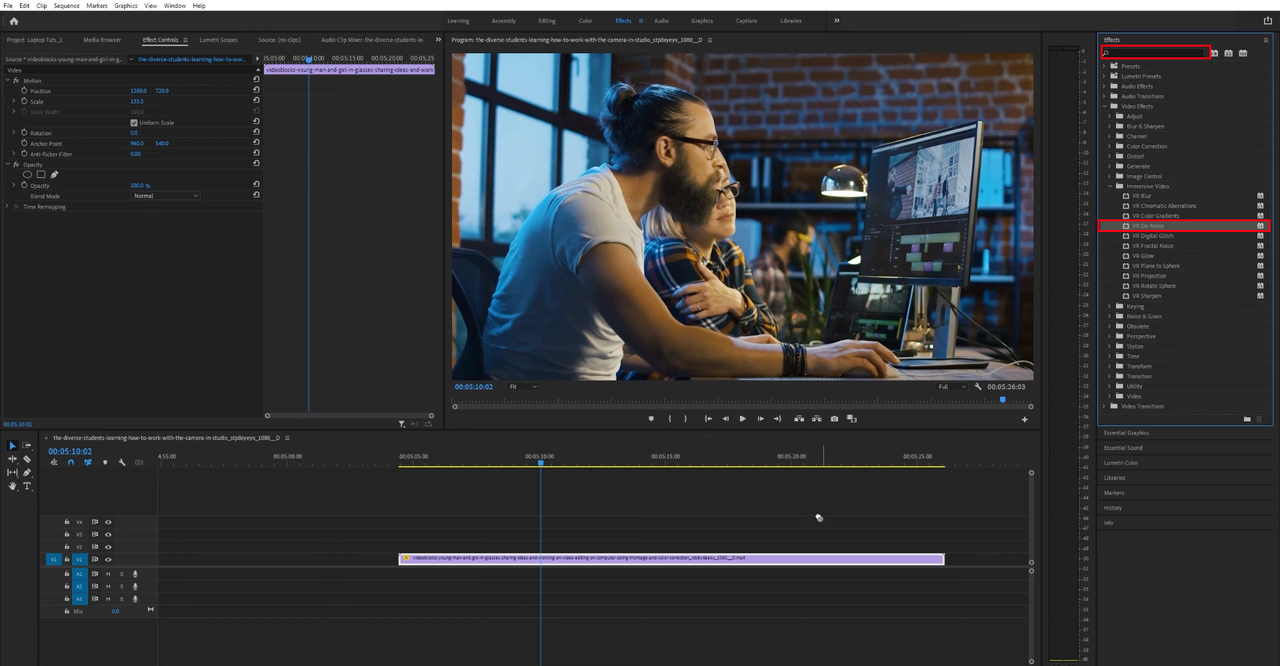Click Play in Program Monitor
Viewport: 1280px width, 666px height.
(x=742, y=418)
